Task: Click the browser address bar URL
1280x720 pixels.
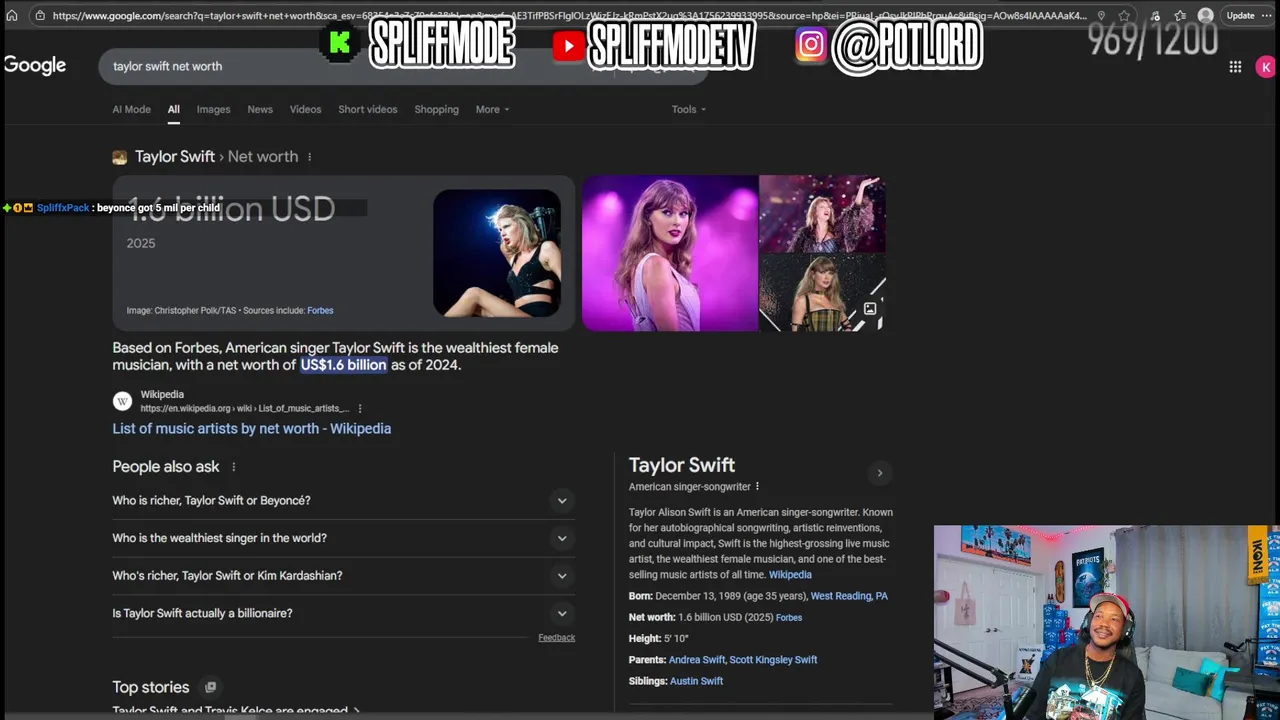Action: [570, 16]
